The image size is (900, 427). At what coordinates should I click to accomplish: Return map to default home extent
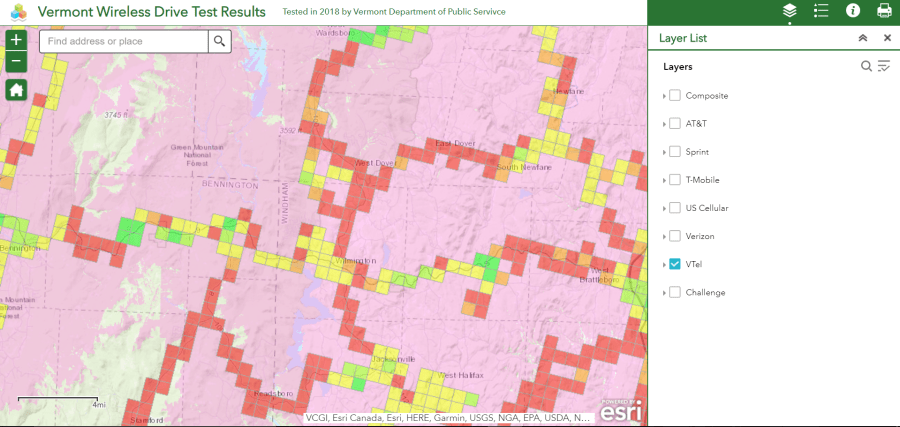pyautogui.click(x=16, y=90)
